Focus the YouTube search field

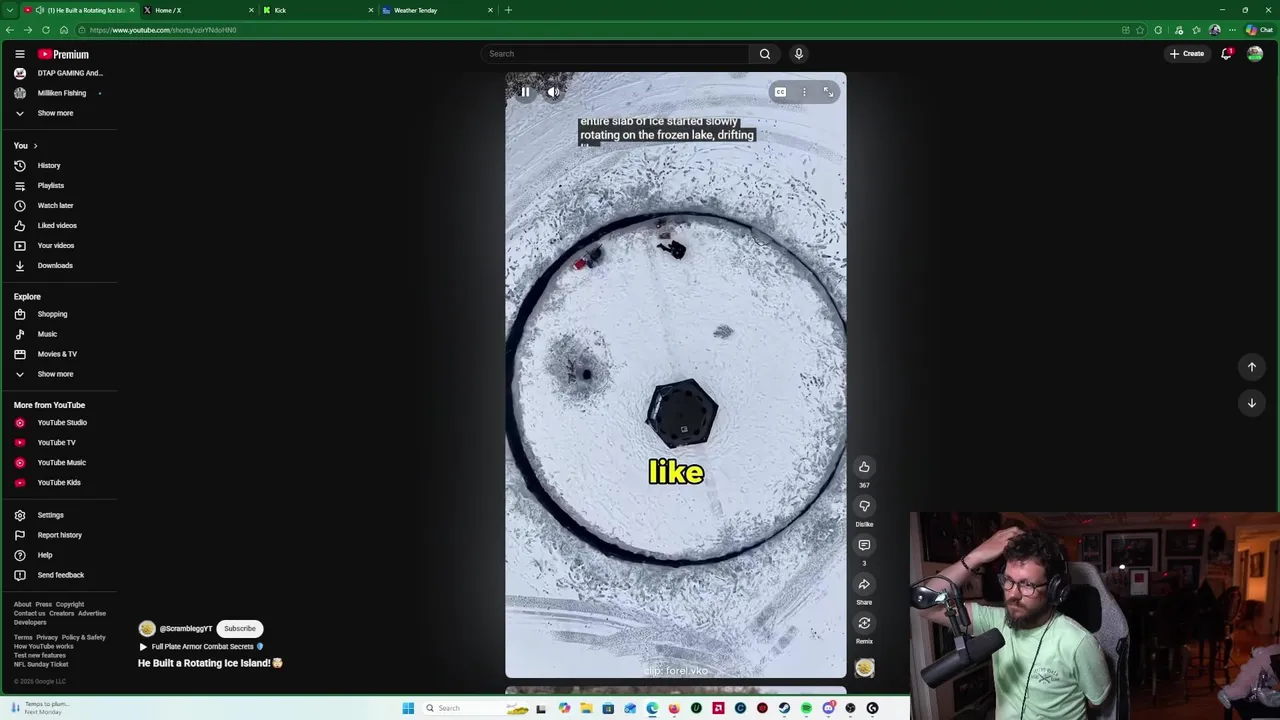click(x=615, y=54)
